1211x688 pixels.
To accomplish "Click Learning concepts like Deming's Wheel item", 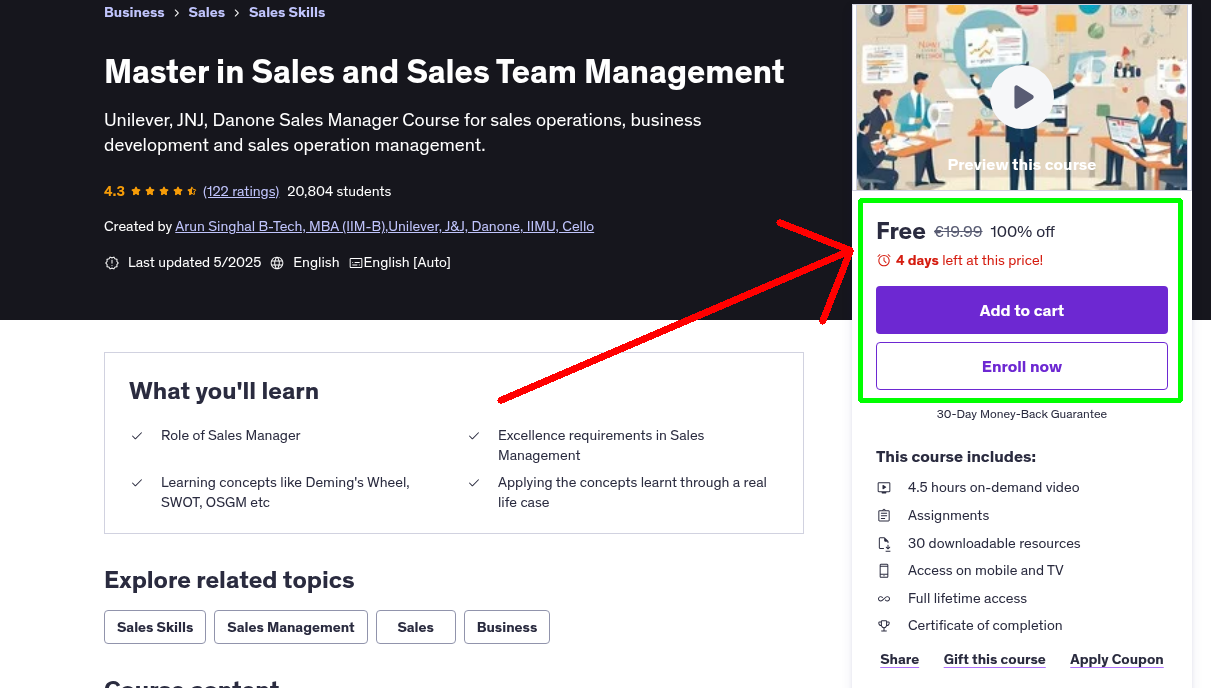I will click(x=285, y=492).
